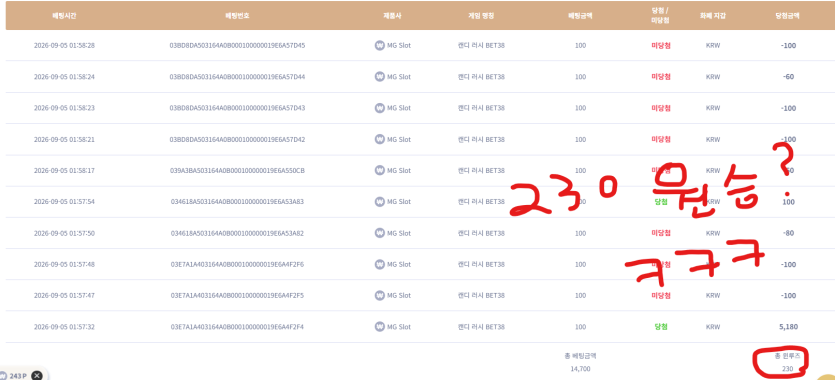Click the winning amount -60
835x380 pixels.
click(x=788, y=77)
